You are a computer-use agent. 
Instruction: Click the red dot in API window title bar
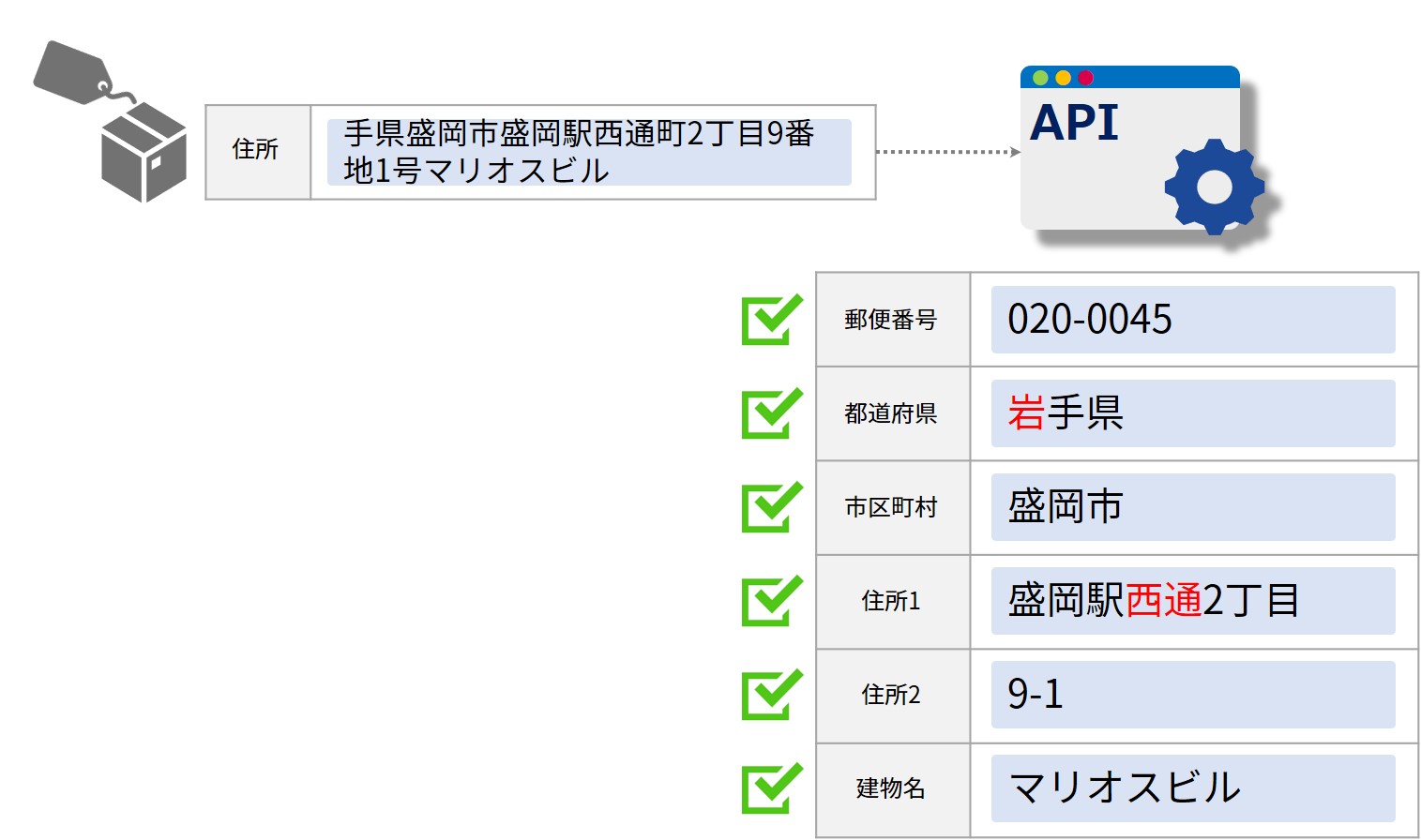click(x=1085, y=78)
